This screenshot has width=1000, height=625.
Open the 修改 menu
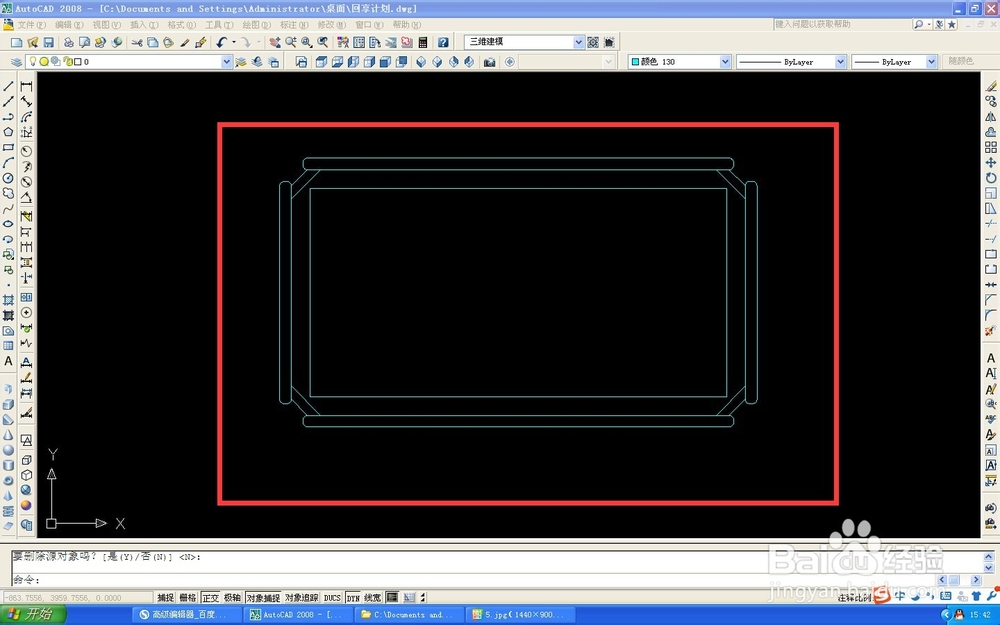(332, 25)
